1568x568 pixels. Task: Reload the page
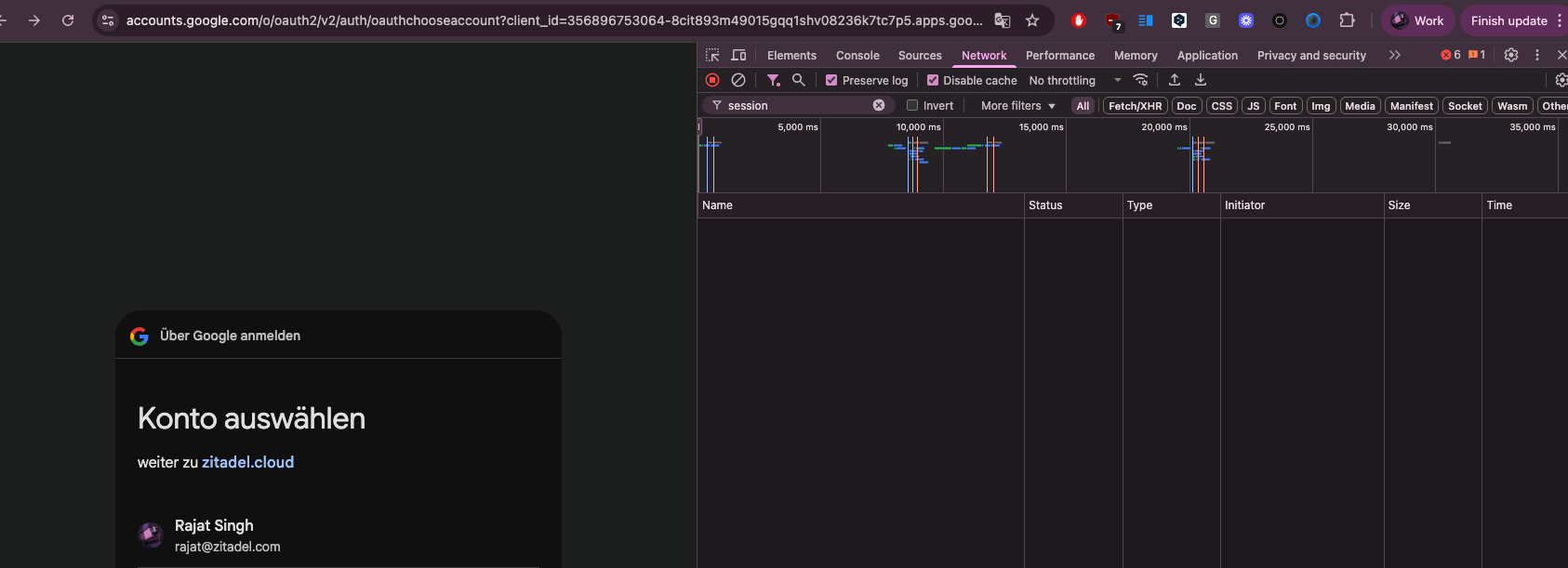click(68, 20)
